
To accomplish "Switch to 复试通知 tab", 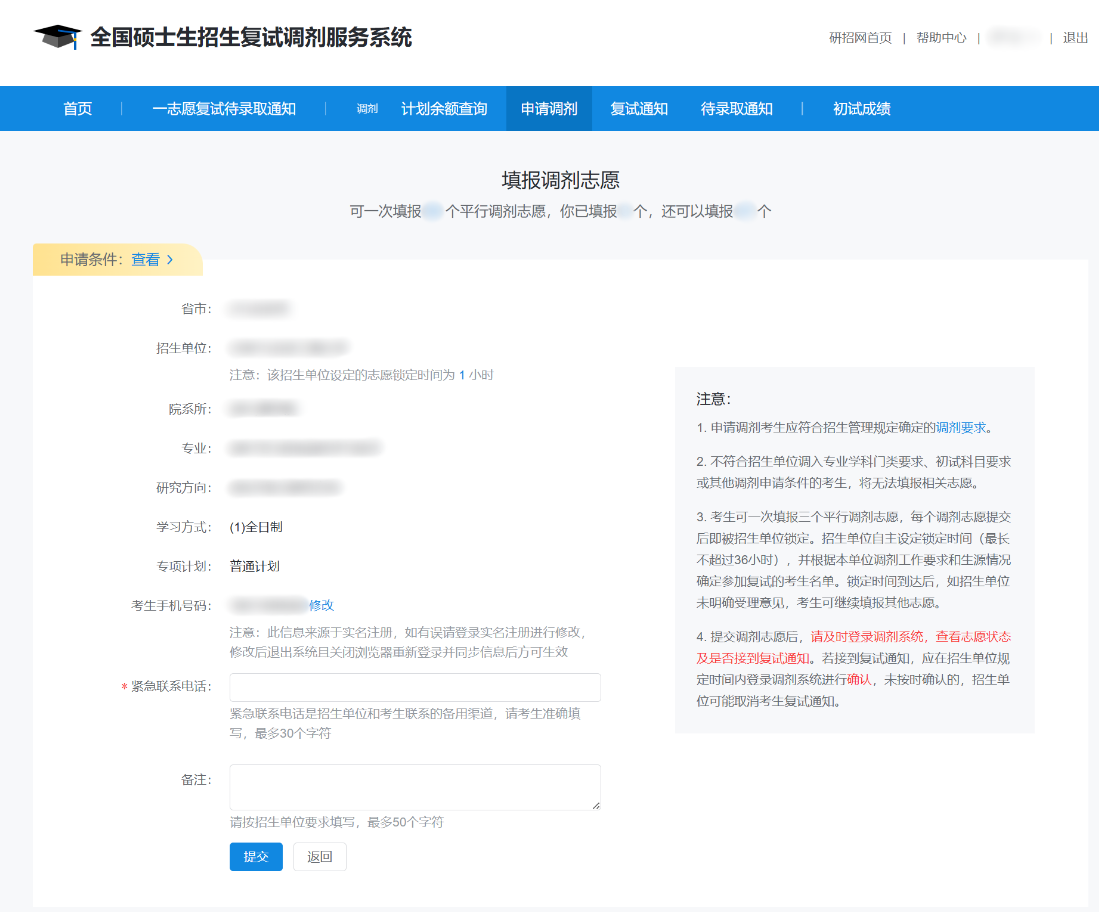I will [640, 108].
